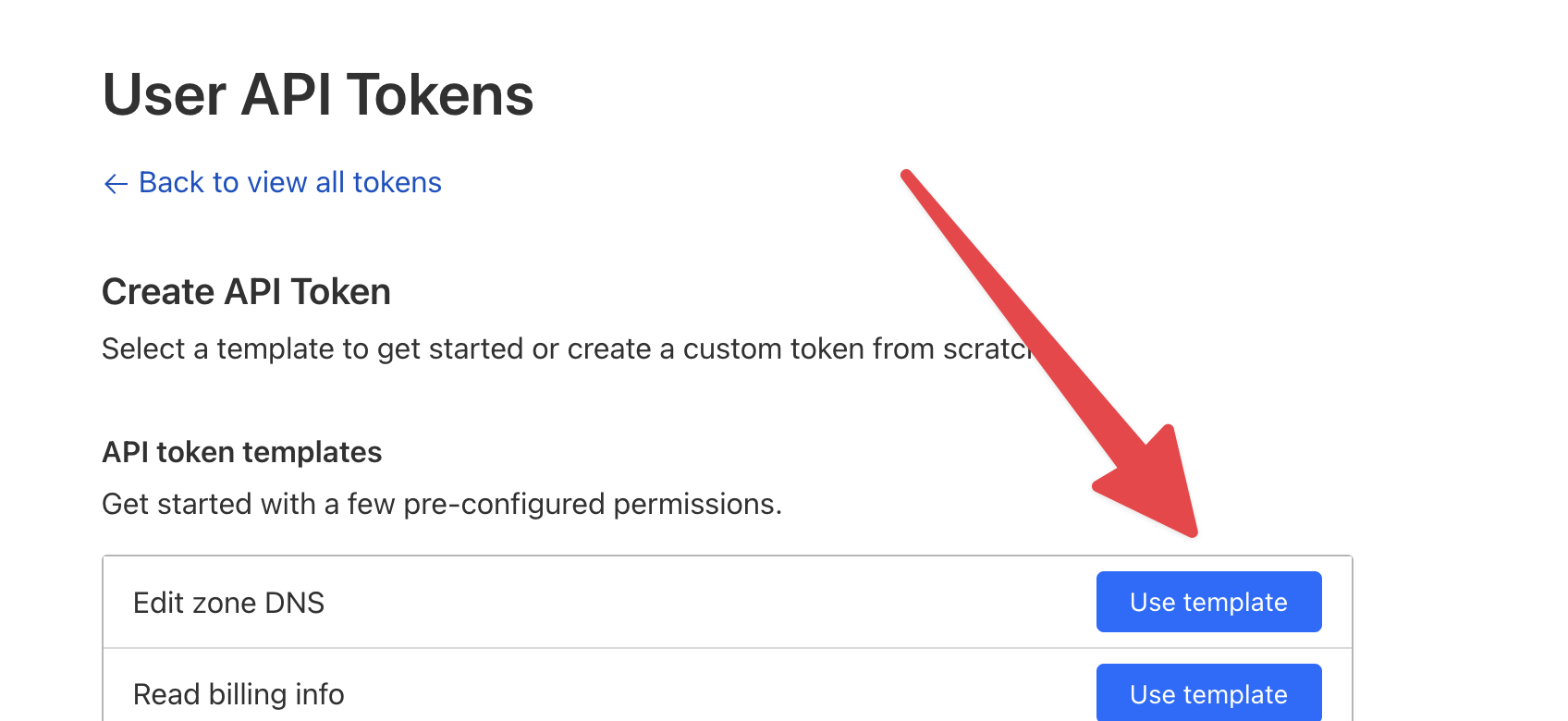Viewport: 1568px width, 721px height.
Task: Use template for Read billing info
Action: (1208, 693)
